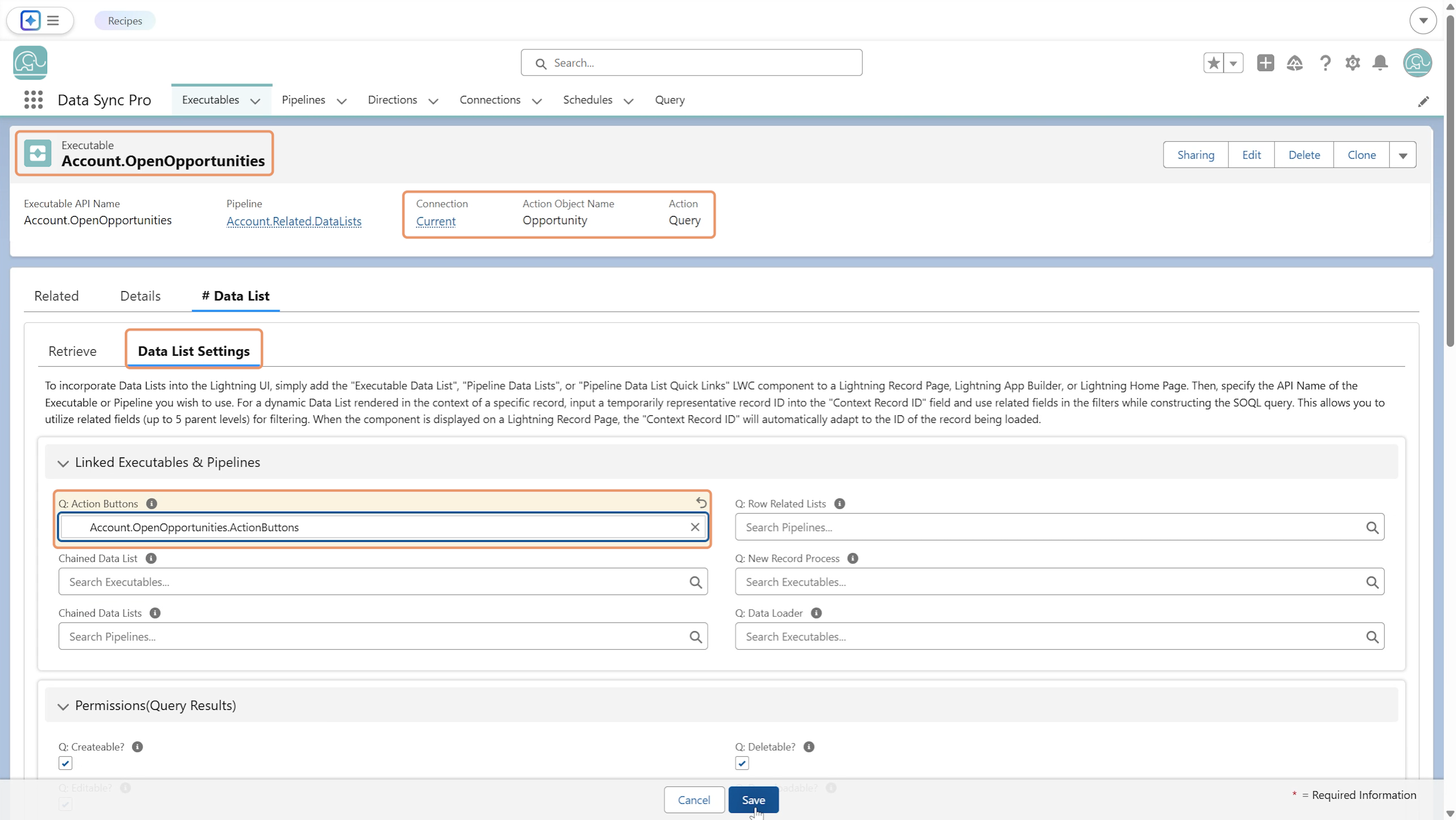The height and width of the screenshot is (820, 1456).
Task: Open the notifications bell
Action: [x=1380, y=63]
